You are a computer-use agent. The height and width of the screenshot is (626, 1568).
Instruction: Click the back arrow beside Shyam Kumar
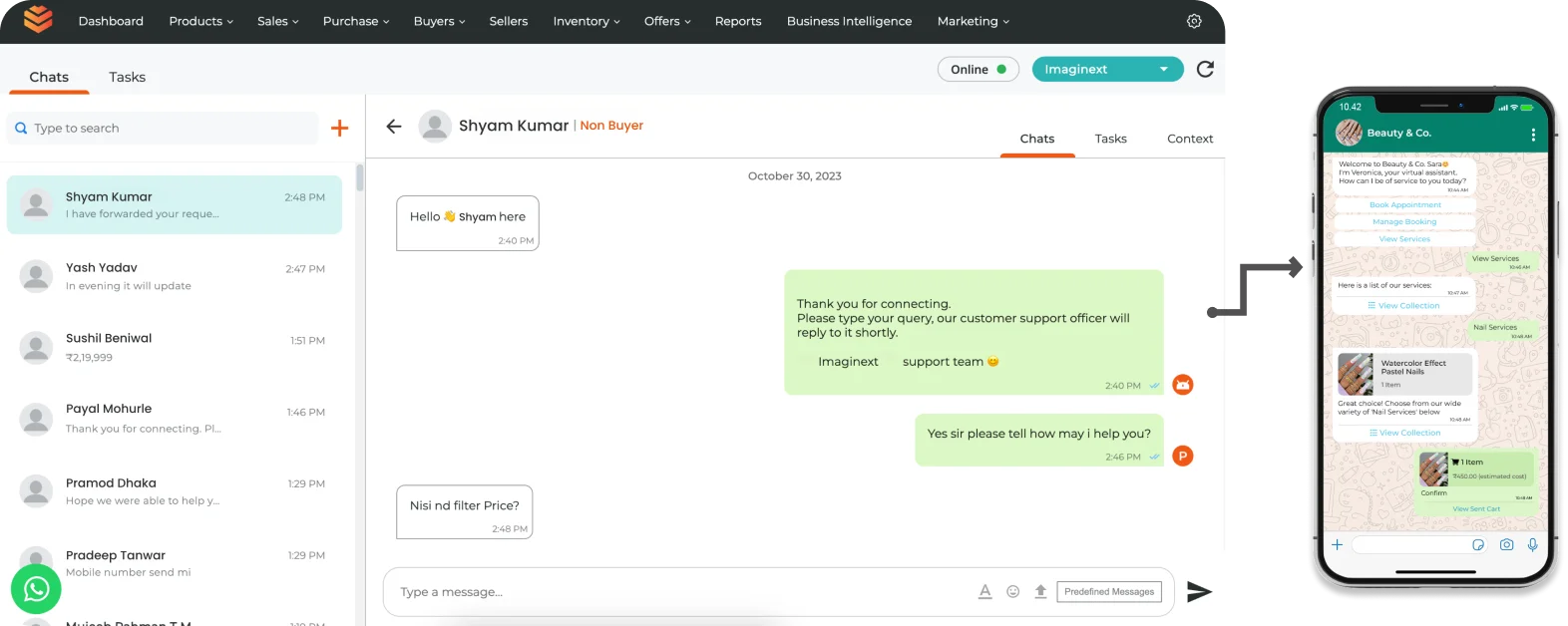pyautogui.click(x=394, y=126)
